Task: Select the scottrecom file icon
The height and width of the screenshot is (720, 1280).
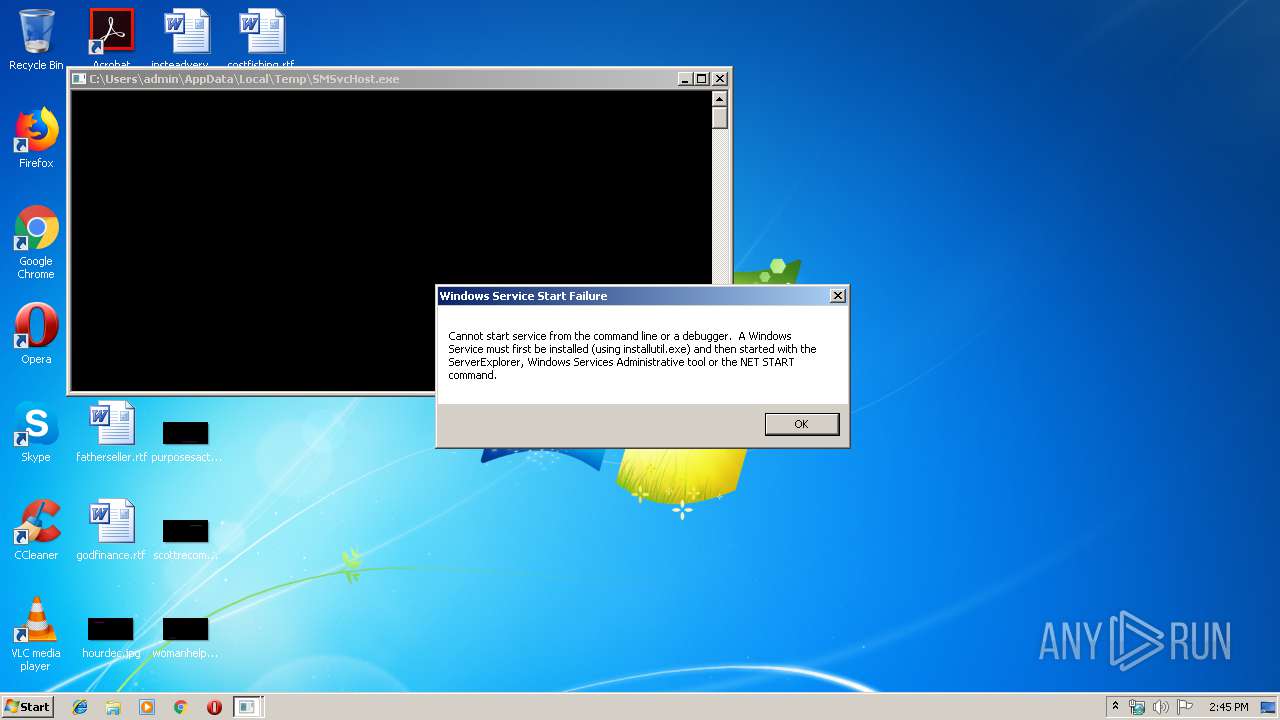Action: tap(186, 539)
